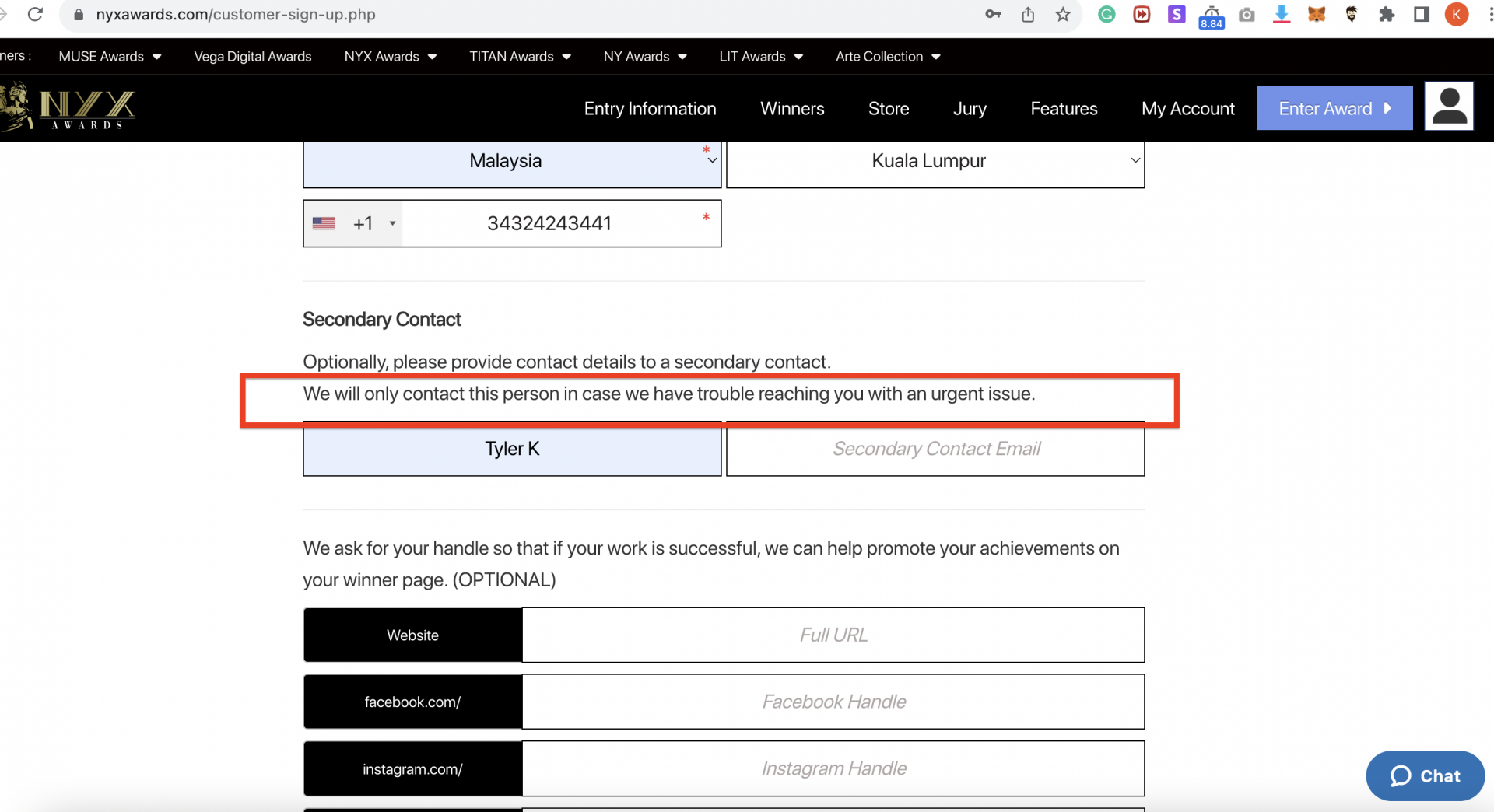Toggle the browser side panel icon
The image size is (1494, 812).
coord(1422,14)
